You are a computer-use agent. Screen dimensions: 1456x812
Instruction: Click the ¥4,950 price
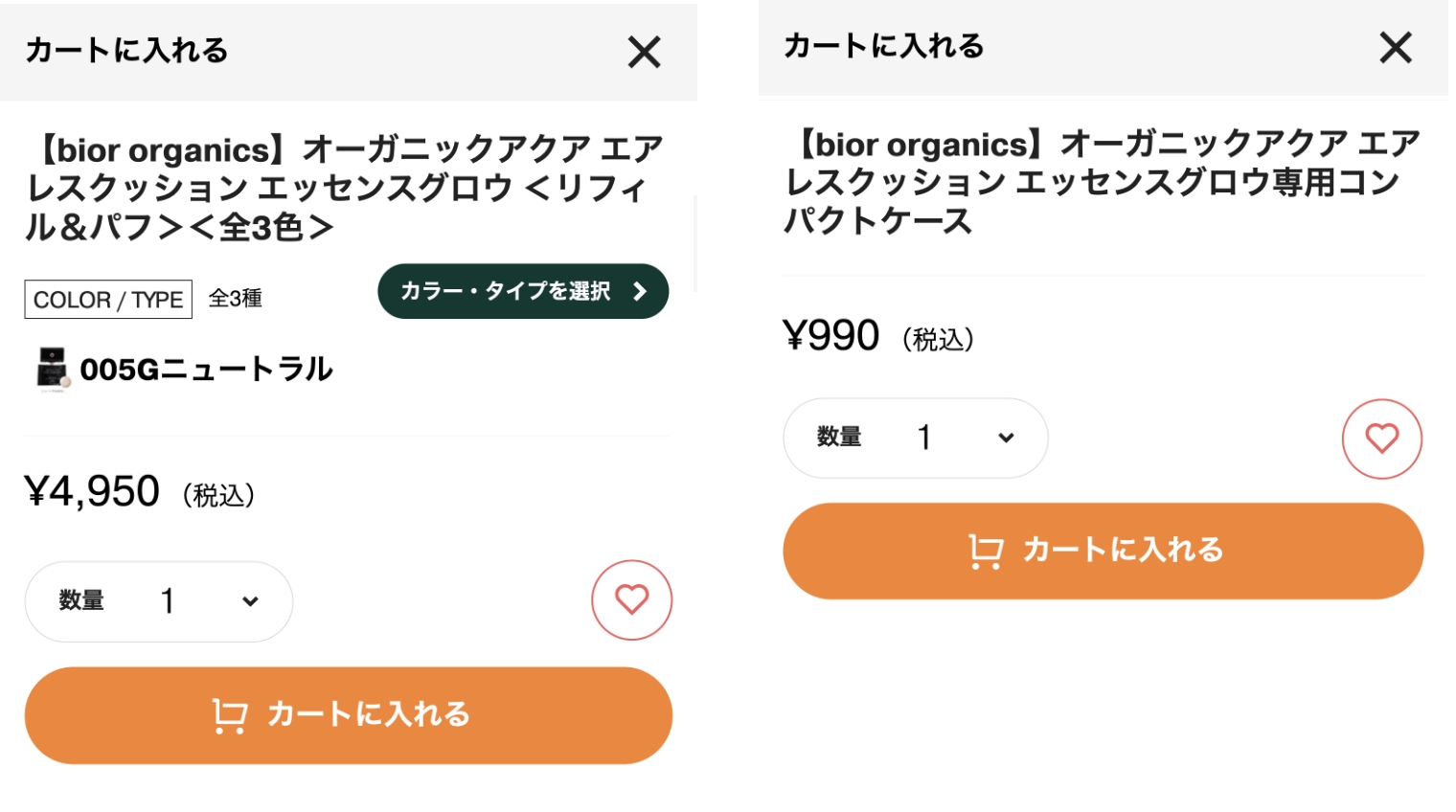tap(93, 492)
